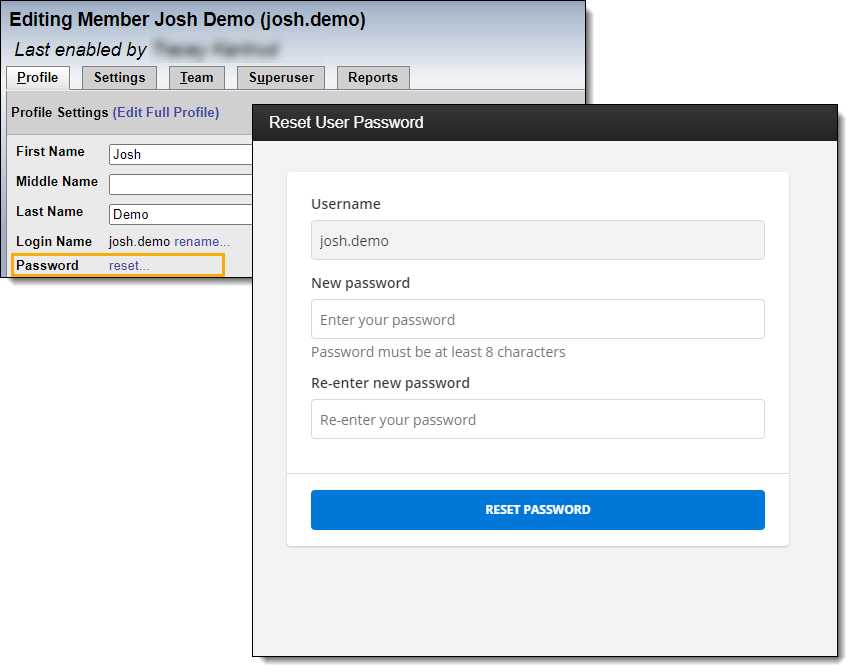Focus the Last Name field containing Demo
853x672 pixels.
coord(181,214)
